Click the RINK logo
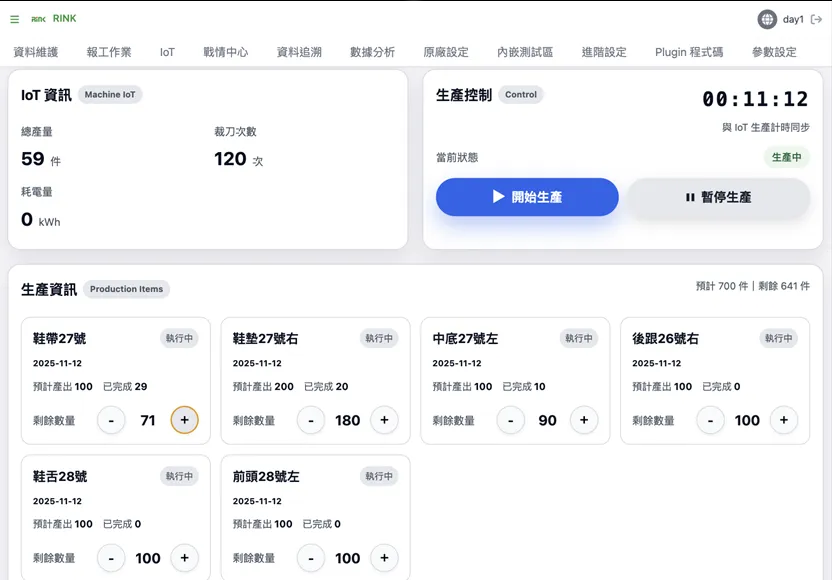 click(54, 19)
